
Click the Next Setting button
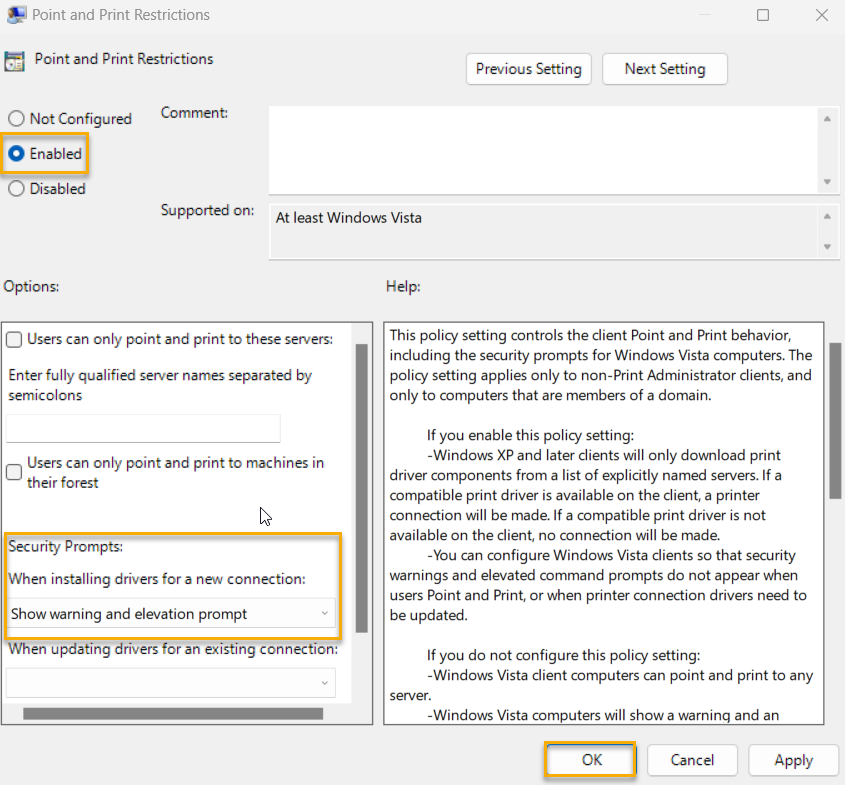[664, 69]
